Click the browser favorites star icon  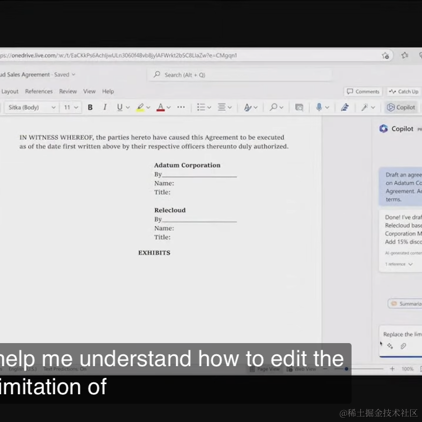point(405,55)
